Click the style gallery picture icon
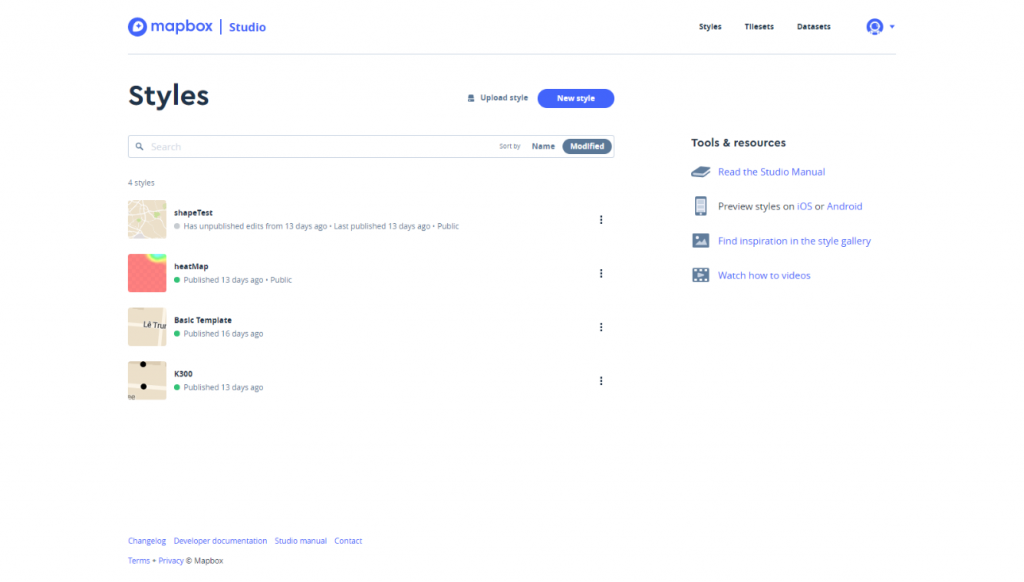 (701, 241)
